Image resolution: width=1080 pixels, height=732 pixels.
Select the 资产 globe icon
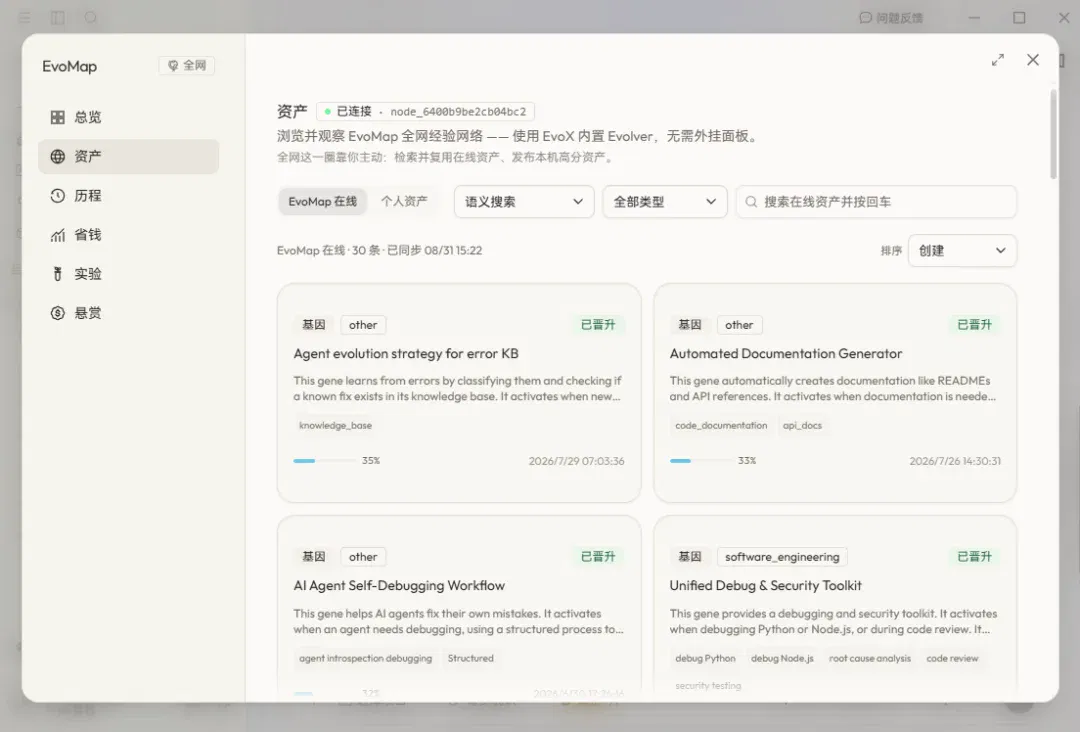point(58,156)
